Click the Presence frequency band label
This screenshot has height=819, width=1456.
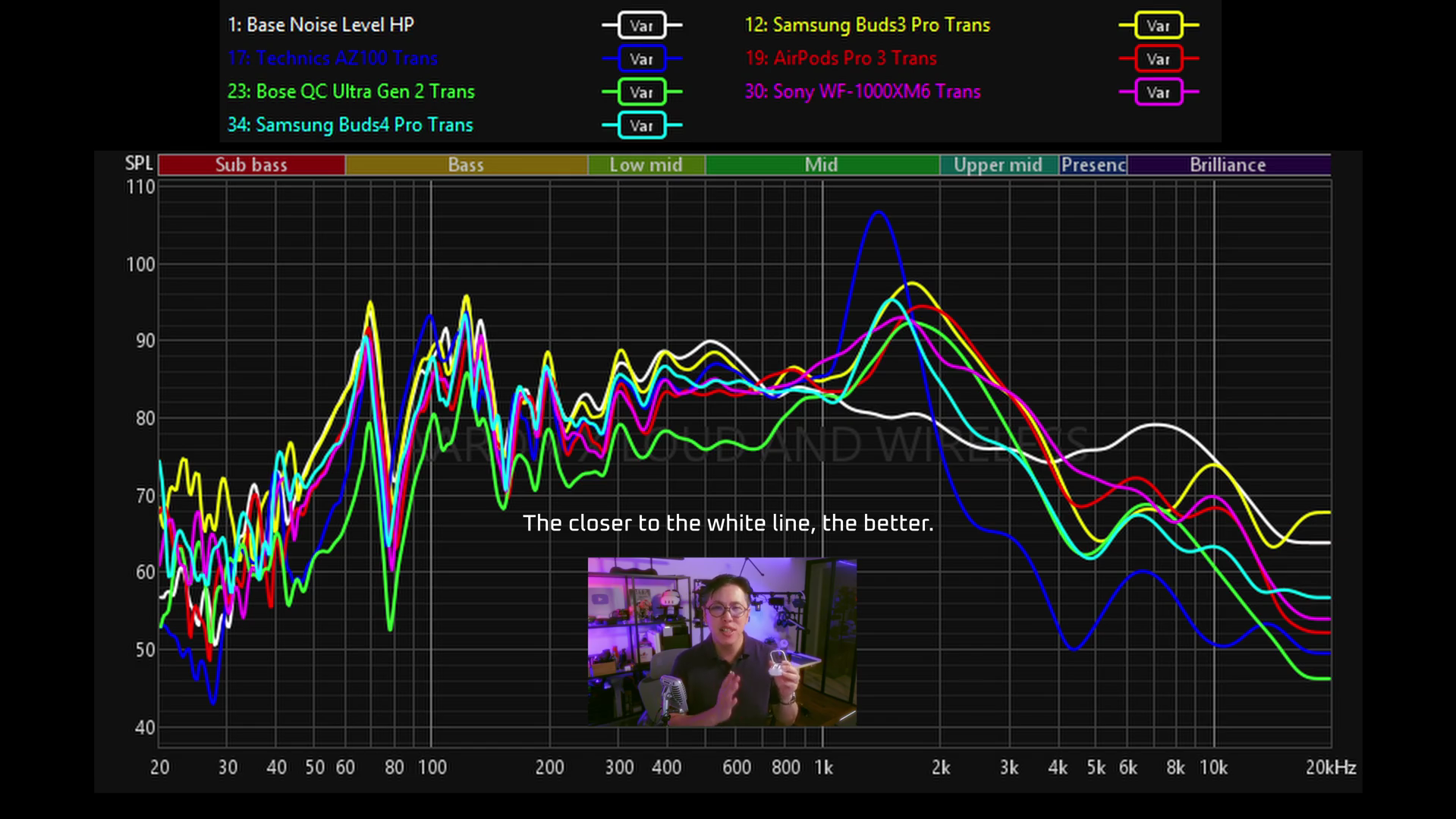[x=1093, y=165]
